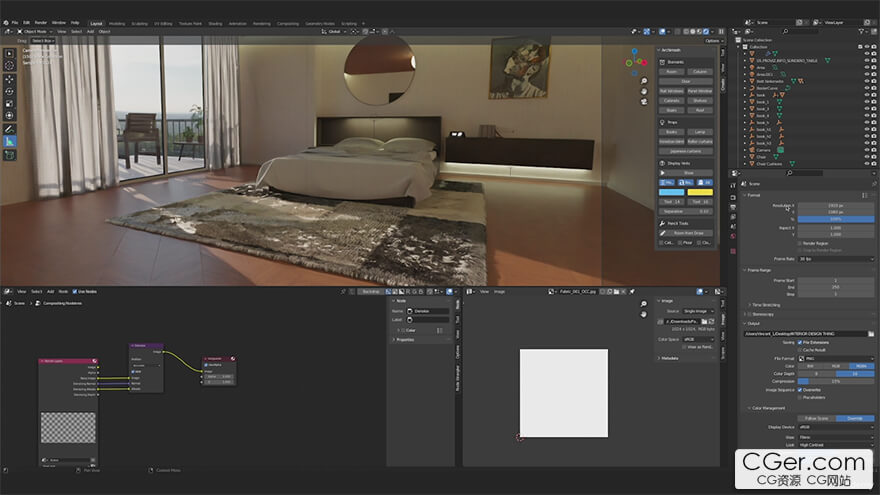Image resolution: width=880 pixels, height=495 pixels.
Task: Click the viewport pan hand icon
Action: click(644, 91)
